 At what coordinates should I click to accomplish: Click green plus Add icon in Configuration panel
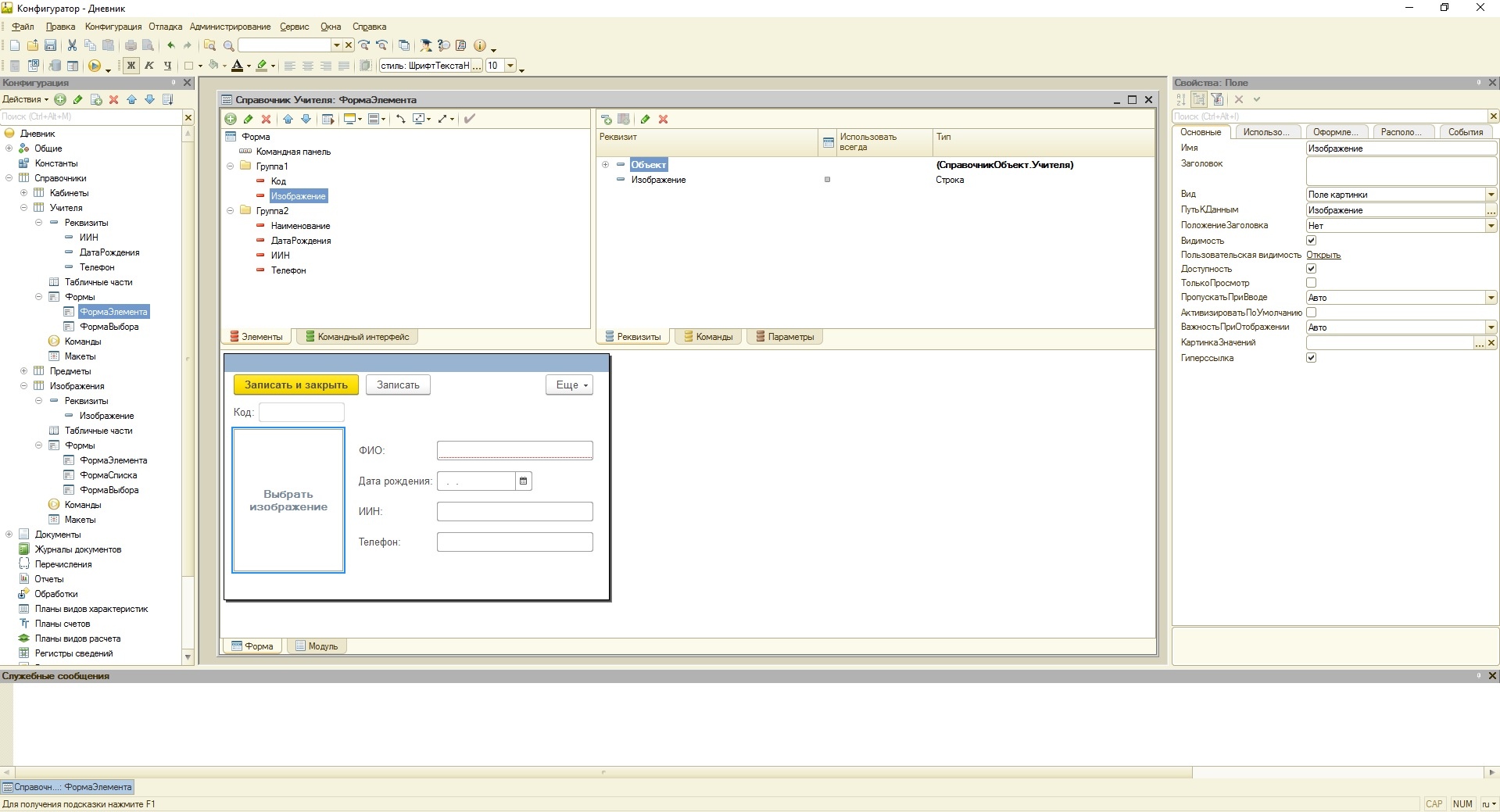click(61, 99)
